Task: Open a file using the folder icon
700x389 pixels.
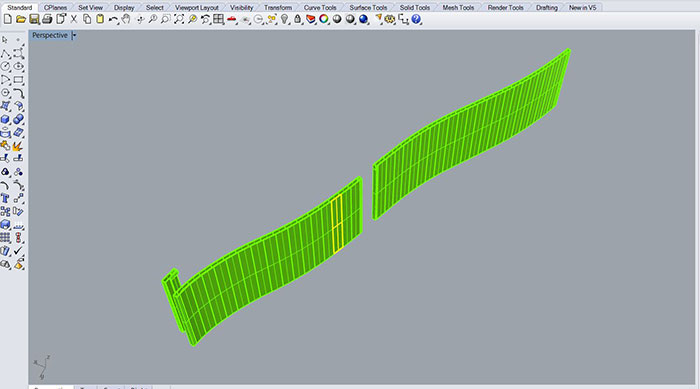Action: [x=21, y=19]
